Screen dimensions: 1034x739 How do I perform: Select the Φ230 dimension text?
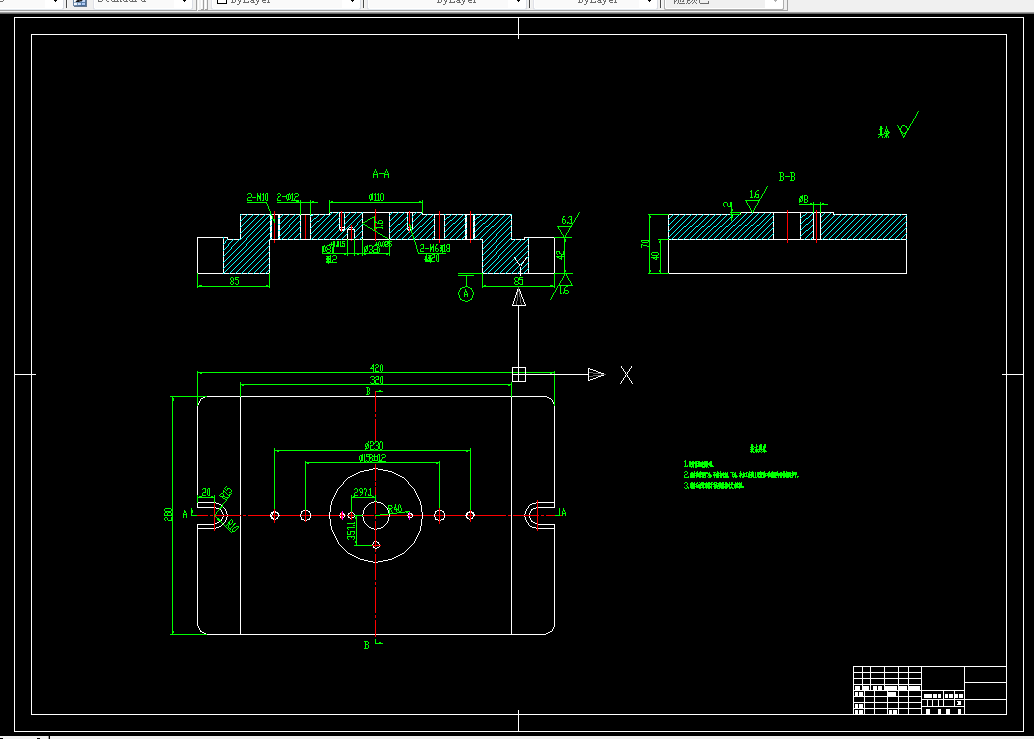pyautogui.click(x=374, y=446)
